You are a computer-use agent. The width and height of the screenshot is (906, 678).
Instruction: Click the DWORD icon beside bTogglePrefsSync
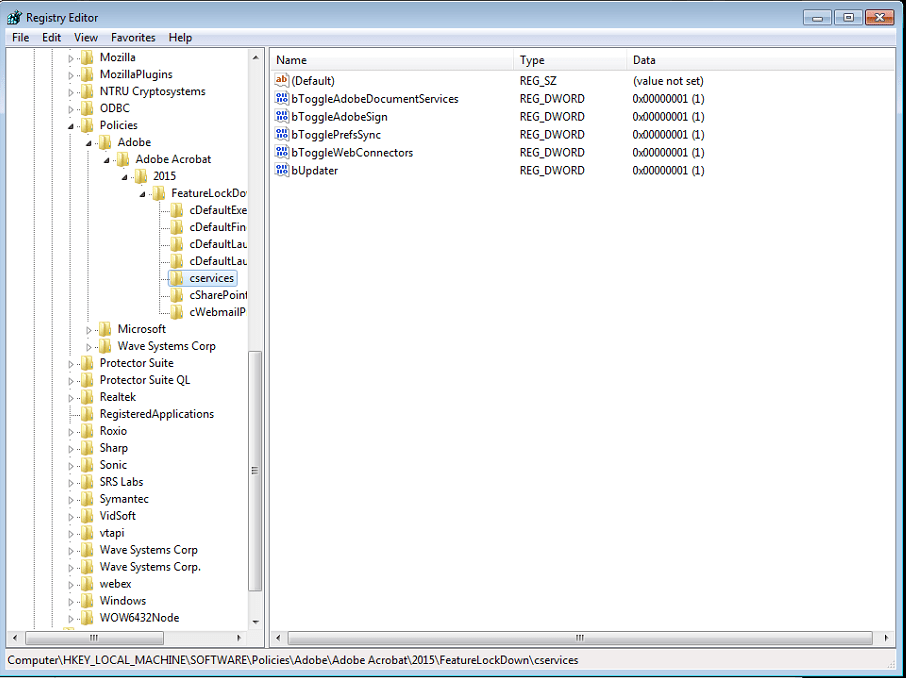pyautogui.click(x=283, y=134)
